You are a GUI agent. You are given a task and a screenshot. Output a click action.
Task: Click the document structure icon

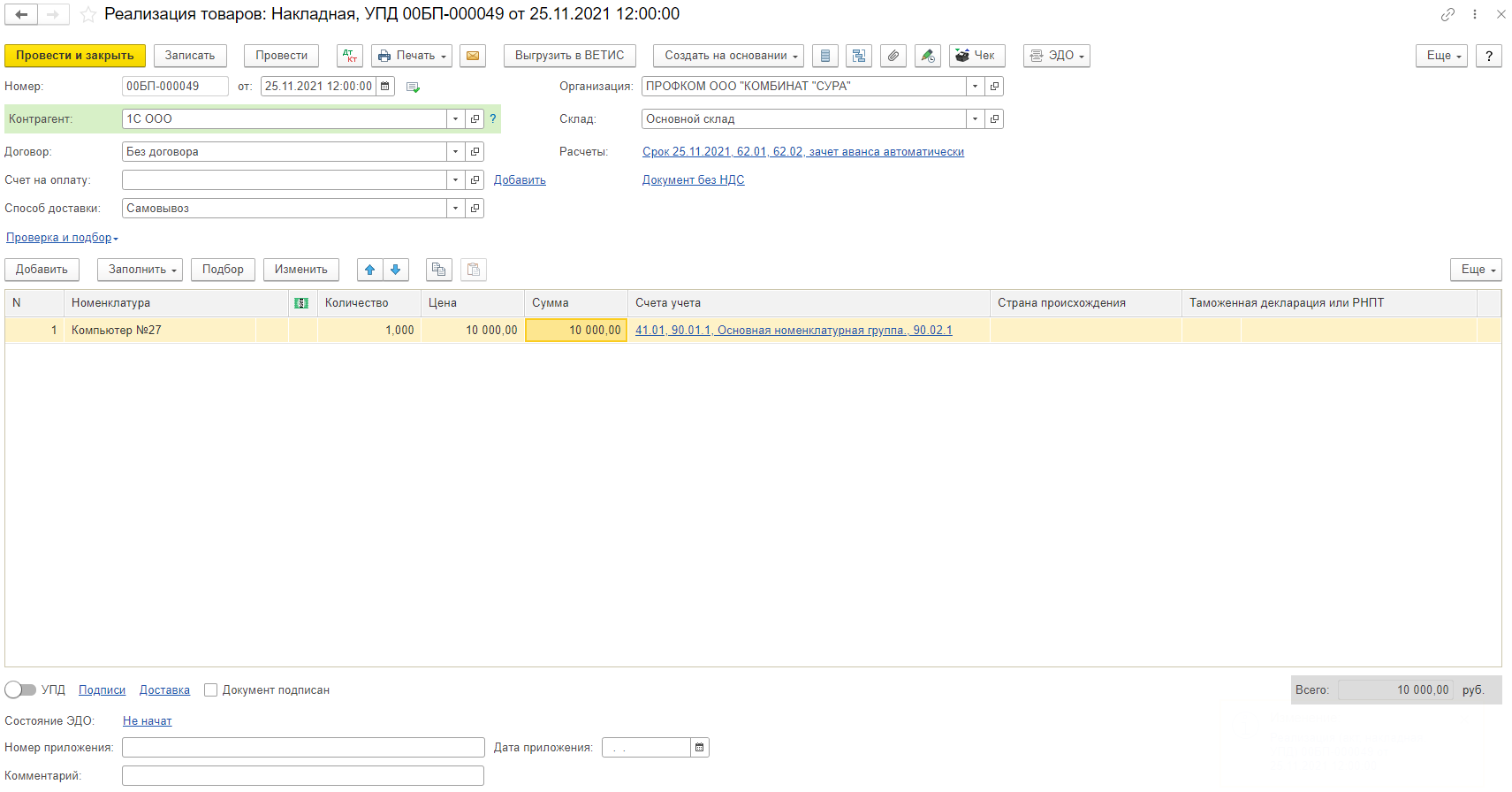(859, 56)
